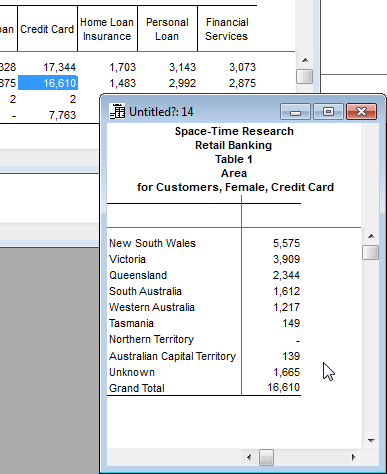Select the Credit Card column header
The width and height of the screenshot is (387, 474).
pos(47,29)
